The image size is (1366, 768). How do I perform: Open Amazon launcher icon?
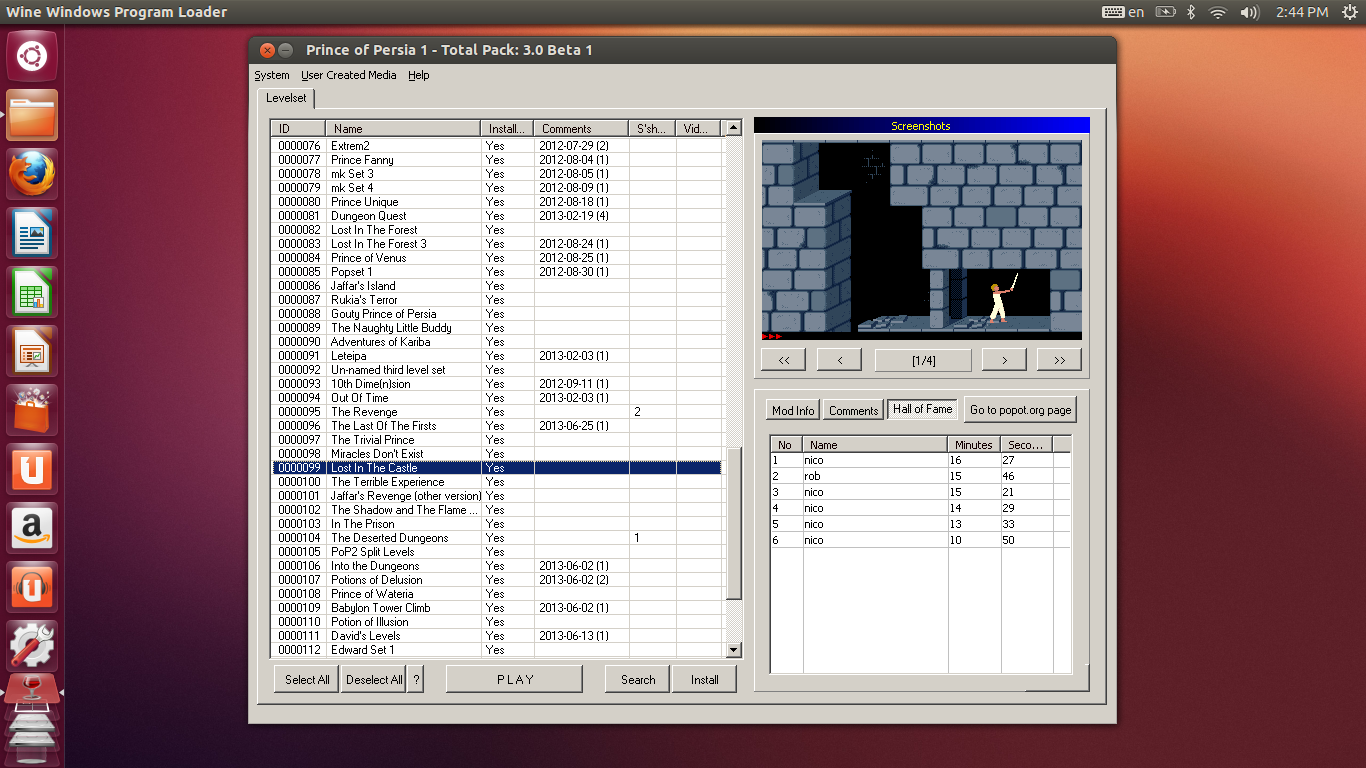(32, 527)
